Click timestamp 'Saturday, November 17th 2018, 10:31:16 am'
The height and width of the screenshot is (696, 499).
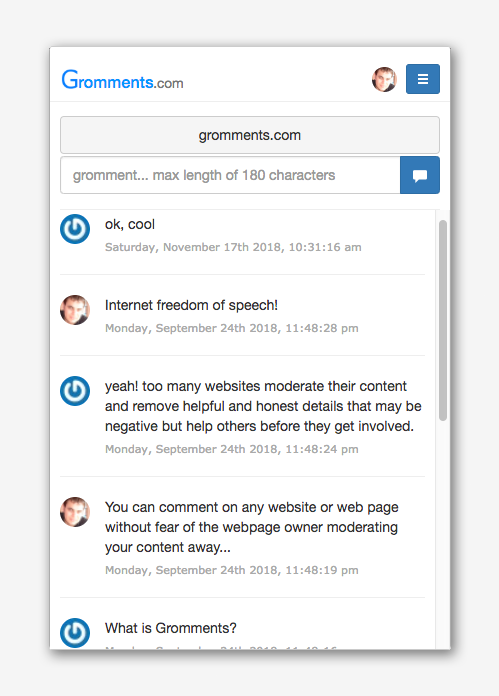pyautogui.click(x=233, y=247)
